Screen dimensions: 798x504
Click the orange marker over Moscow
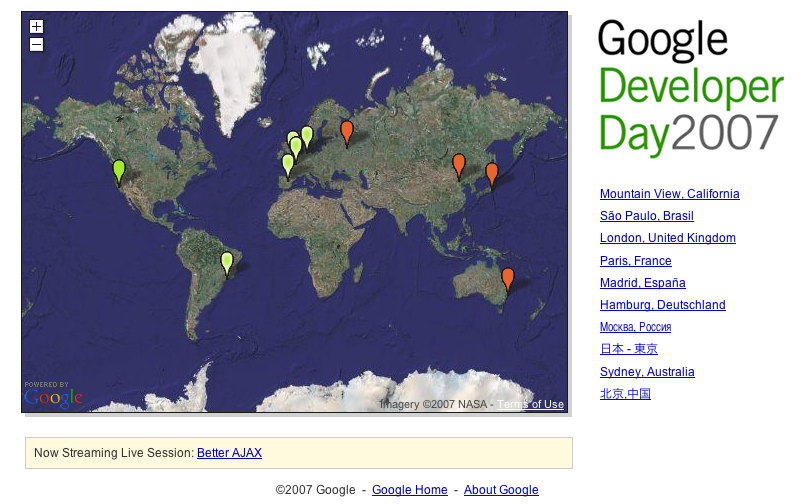(346, 130)
